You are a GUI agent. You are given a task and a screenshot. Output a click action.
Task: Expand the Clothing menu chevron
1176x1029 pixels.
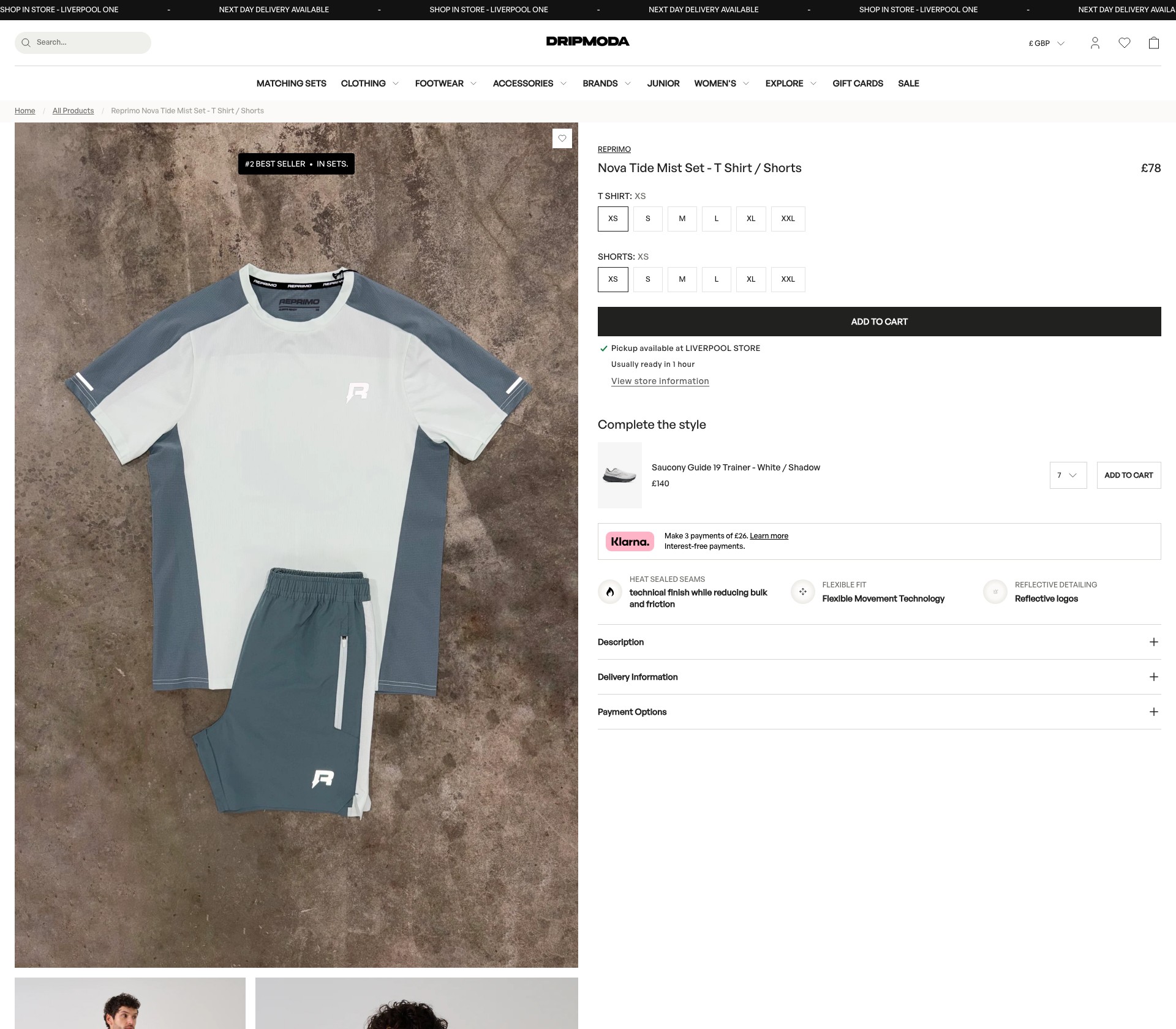[x=396, y=84]
